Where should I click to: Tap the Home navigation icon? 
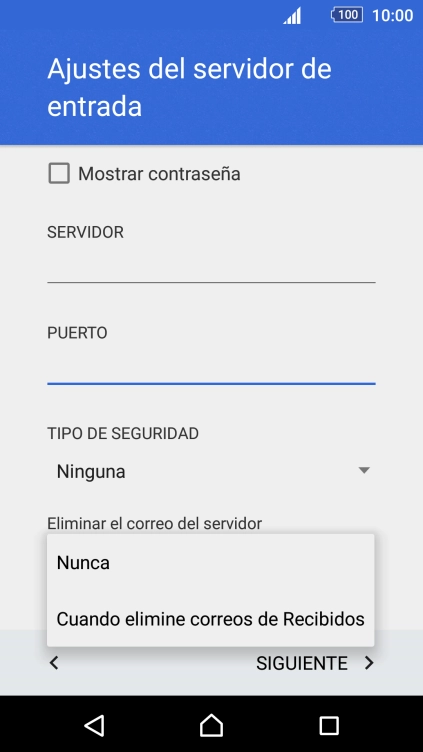(x=212, y=725)
